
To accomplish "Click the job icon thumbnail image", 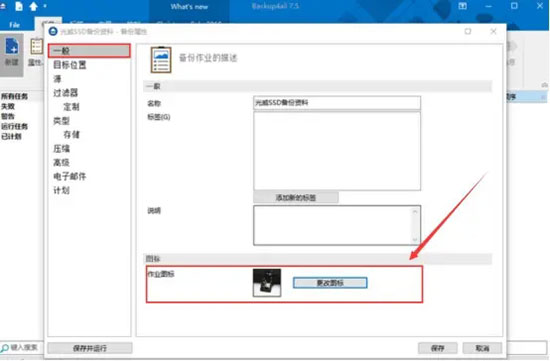I will click(x=267, y=283).
